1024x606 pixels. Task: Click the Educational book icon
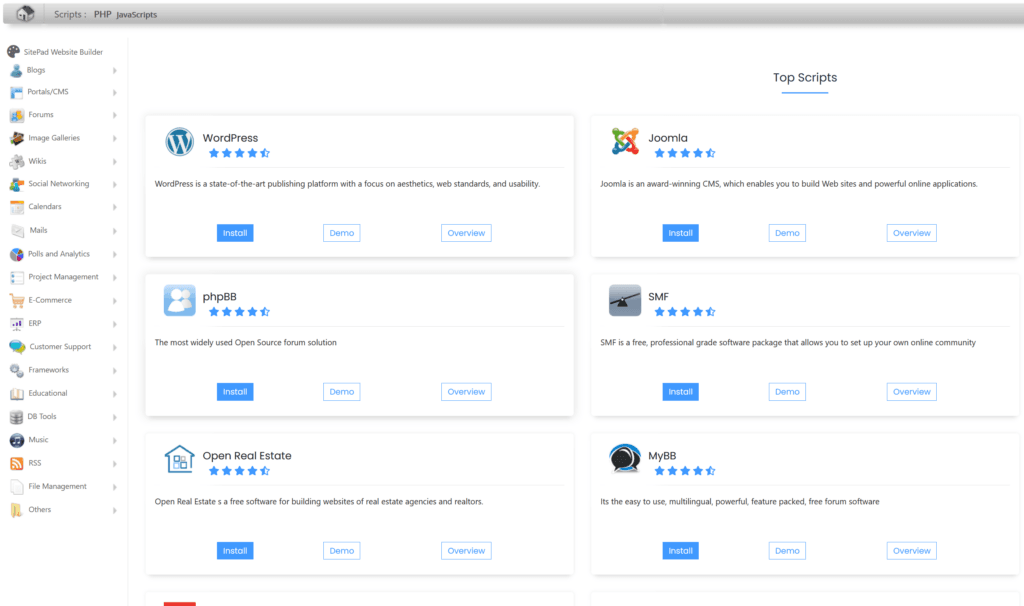pos(17,394)
